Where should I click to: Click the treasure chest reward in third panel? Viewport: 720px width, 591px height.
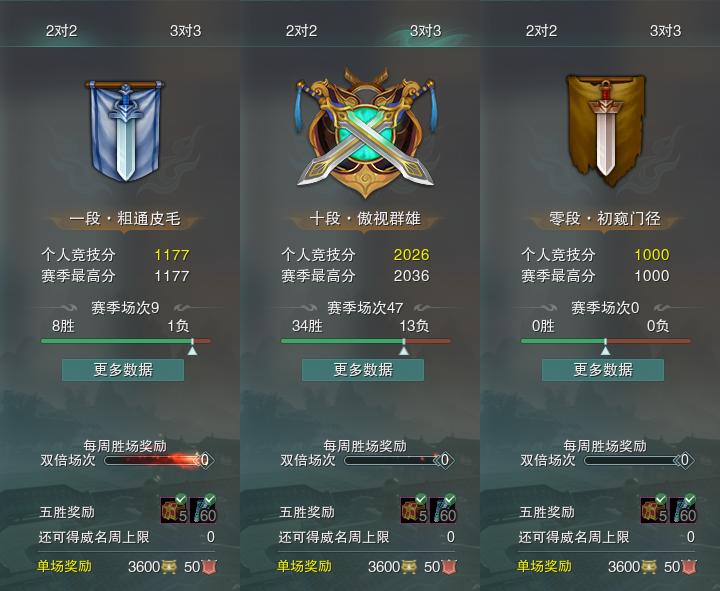click(x=654, y=509)
